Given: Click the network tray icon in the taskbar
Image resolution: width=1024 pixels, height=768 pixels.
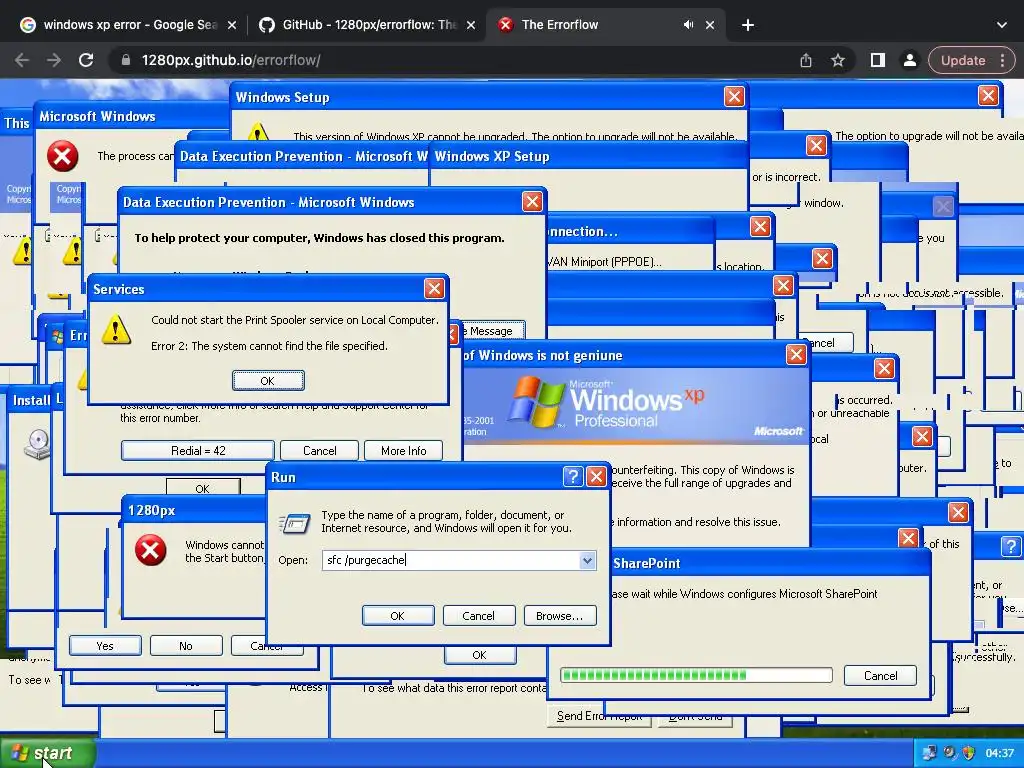Looking at the screenshot, I should coord(929,753).
